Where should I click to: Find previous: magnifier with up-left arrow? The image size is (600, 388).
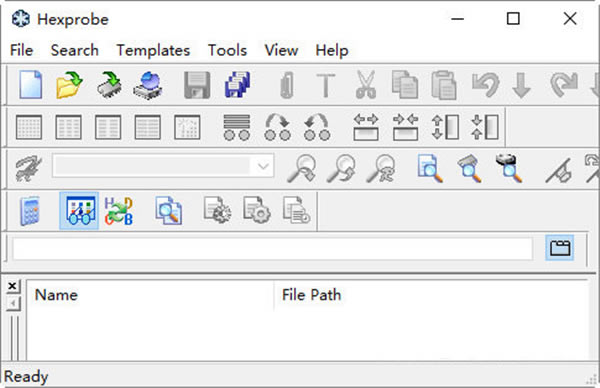(341, 168)
